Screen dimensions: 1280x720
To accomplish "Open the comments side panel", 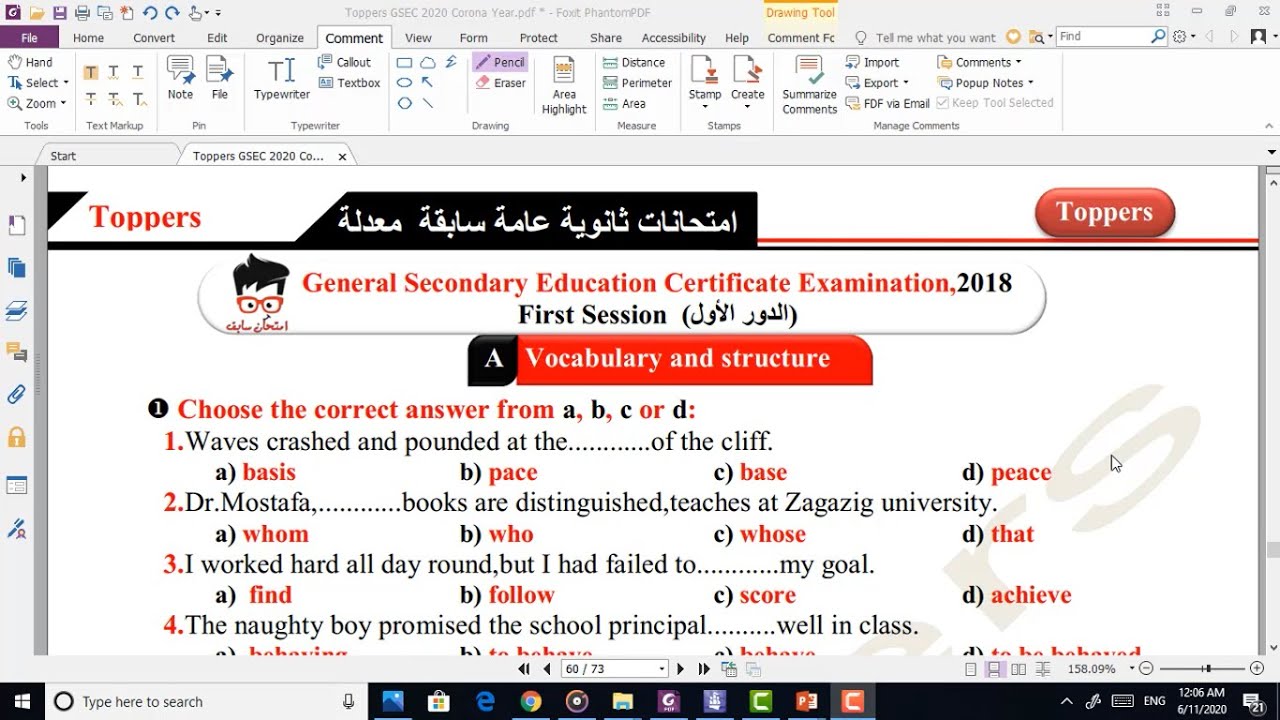I will (17, 352).
